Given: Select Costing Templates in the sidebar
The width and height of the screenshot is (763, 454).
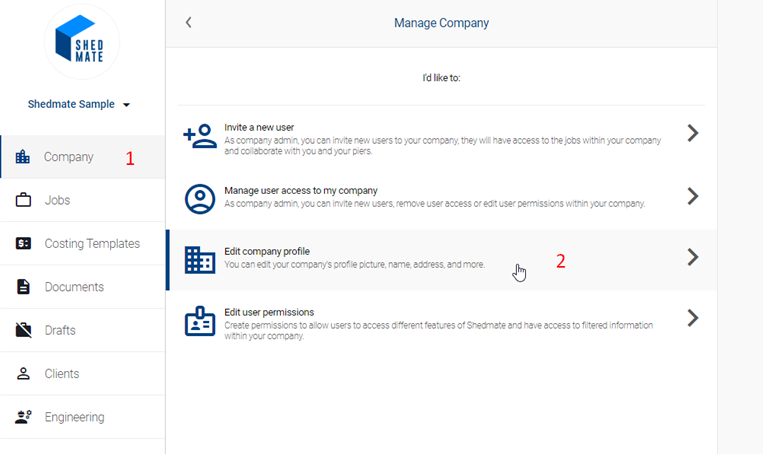Looking at the screenshot, I should coord(92,243).
